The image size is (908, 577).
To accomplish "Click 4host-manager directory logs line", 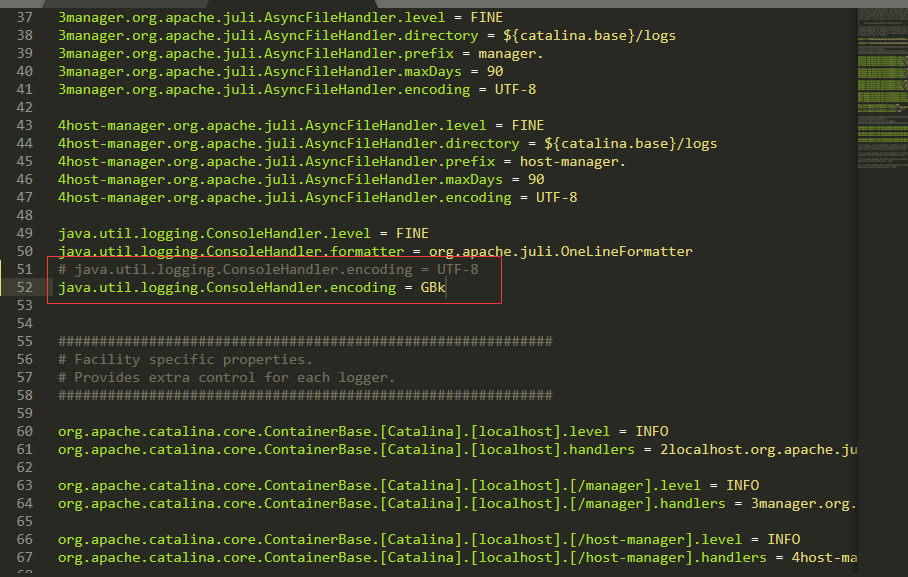I will pyautogui.click(x=387, y=143).
